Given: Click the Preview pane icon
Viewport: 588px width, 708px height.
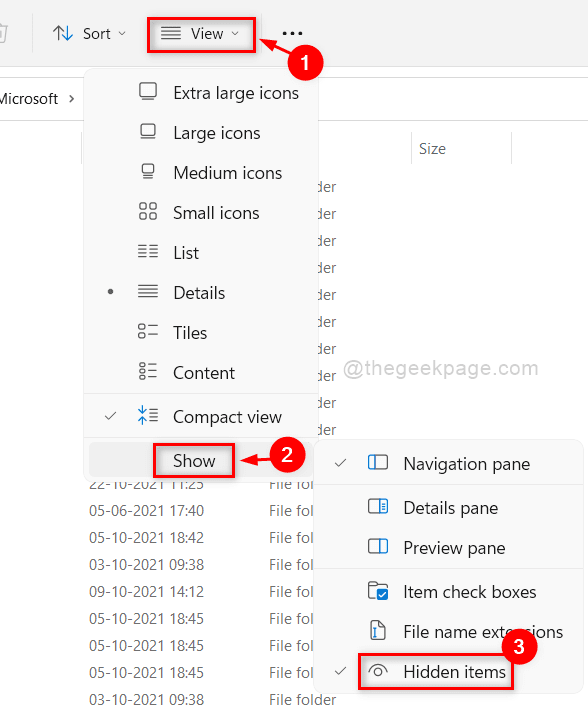Looking at the screenshot, I should [378, 546].
